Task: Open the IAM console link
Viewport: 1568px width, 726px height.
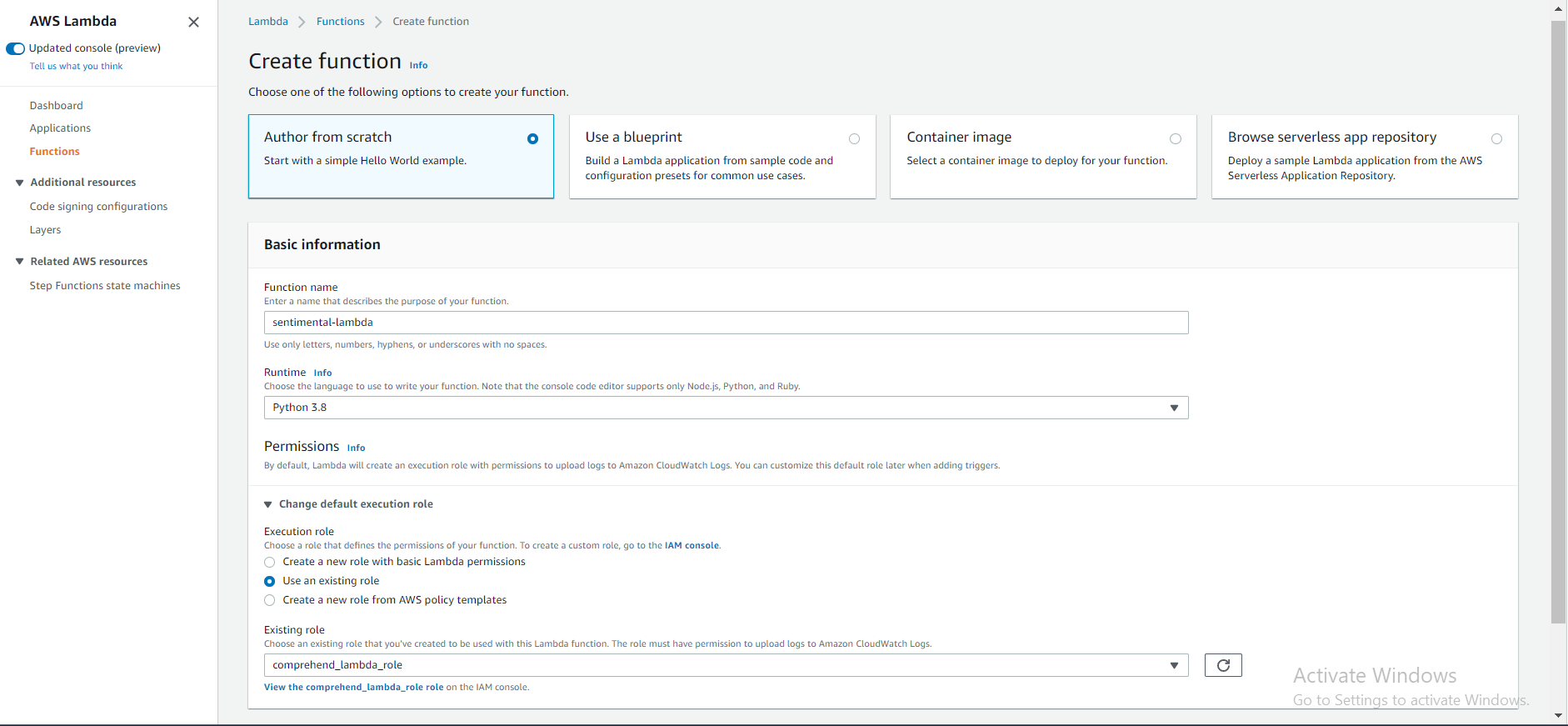Action: pos(692,546)
